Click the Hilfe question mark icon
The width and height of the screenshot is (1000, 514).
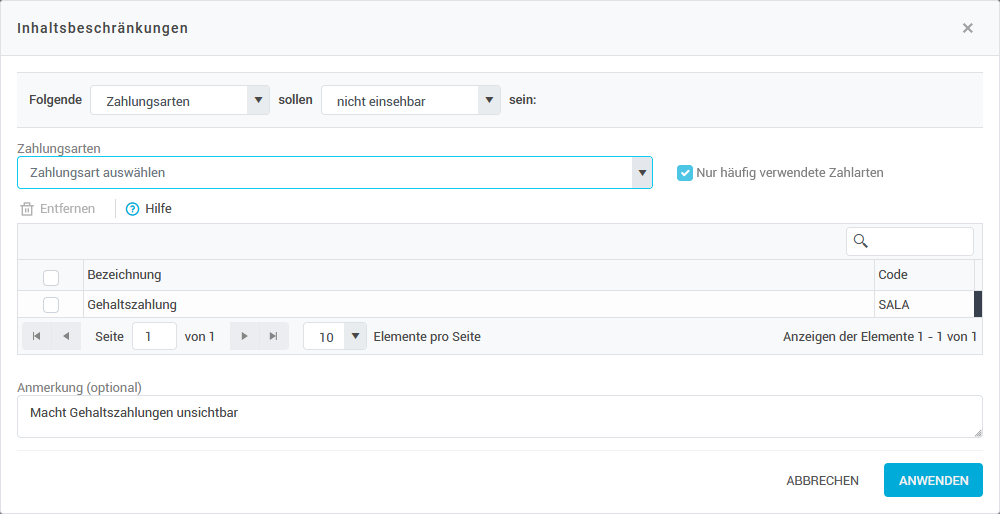pyautogui.click(x=132, y=209)
